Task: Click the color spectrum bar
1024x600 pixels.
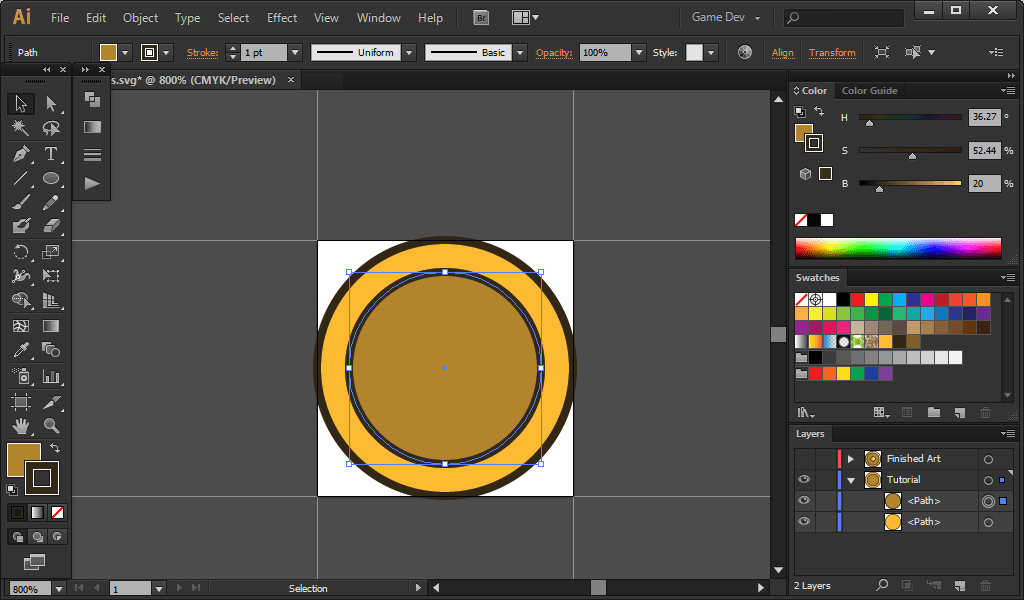Action: tap(897, 248)
